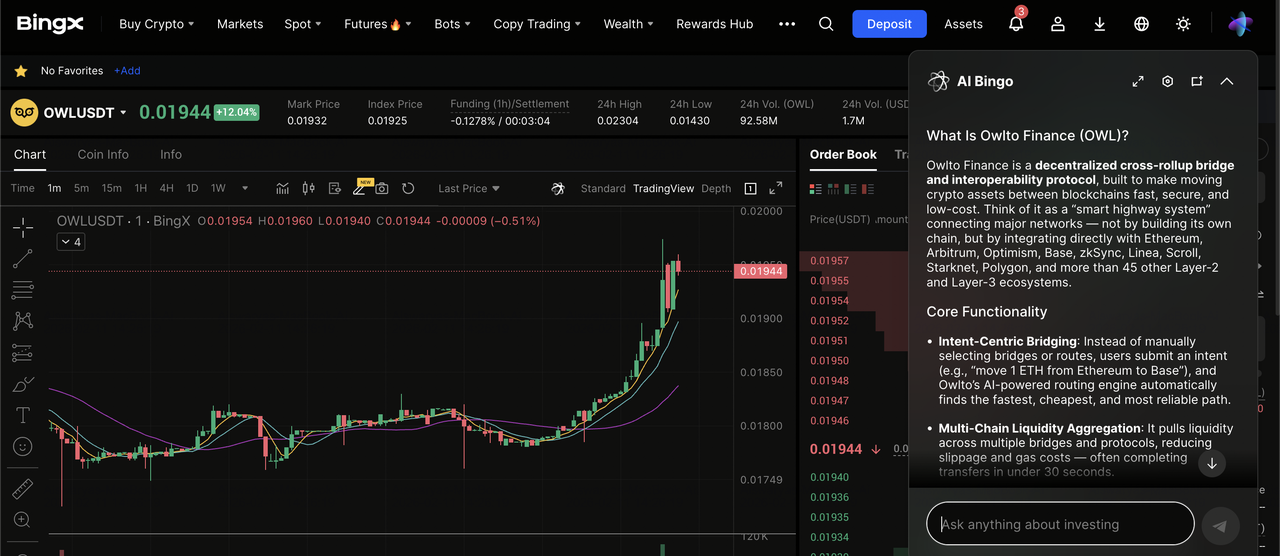Open the chart indicators icon

pyautogui.click(x=283, y=188)
